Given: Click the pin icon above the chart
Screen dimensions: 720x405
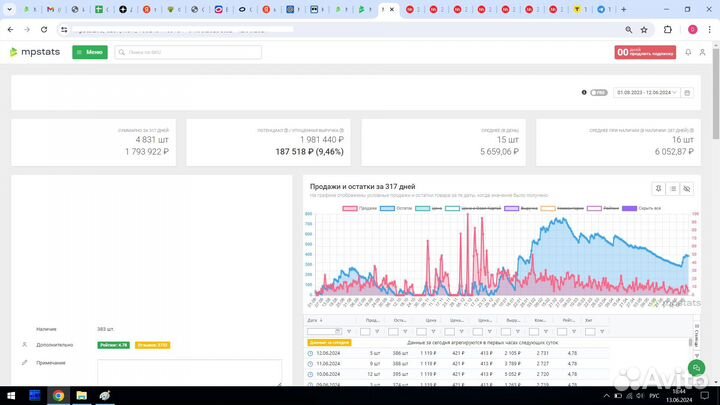Looking at the screenshot, I should pyautogui.click(x=658, y=188).
